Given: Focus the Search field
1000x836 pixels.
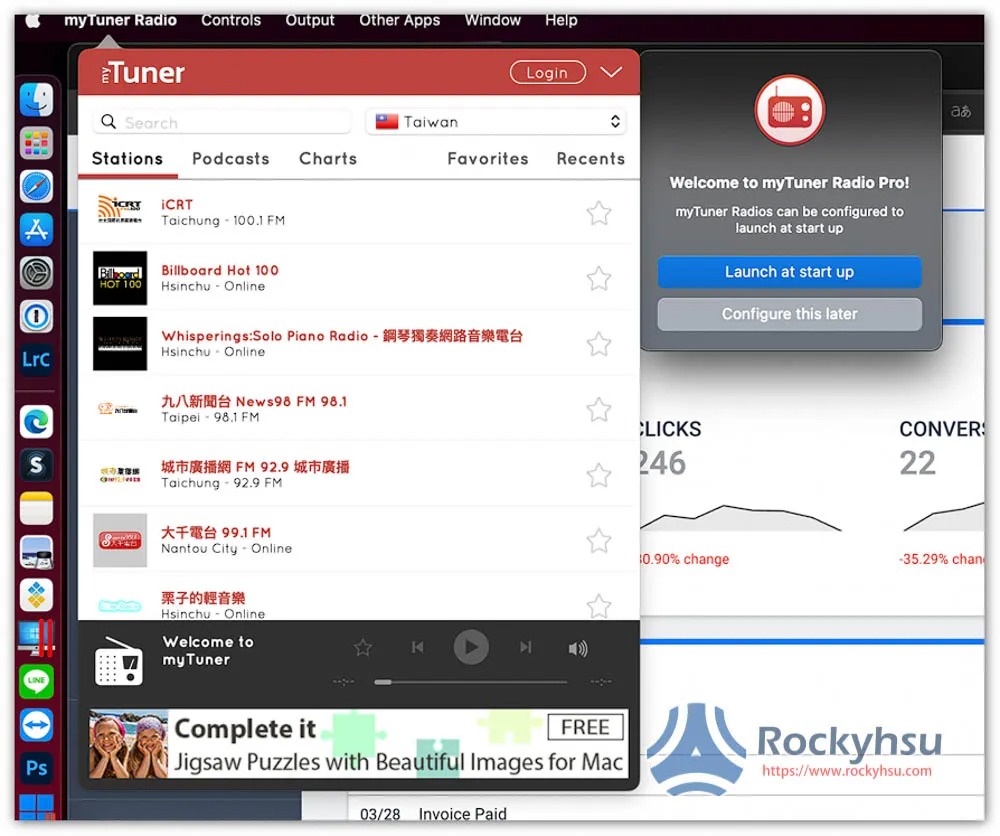Looking at the screenshot, I should coord(222,122).
